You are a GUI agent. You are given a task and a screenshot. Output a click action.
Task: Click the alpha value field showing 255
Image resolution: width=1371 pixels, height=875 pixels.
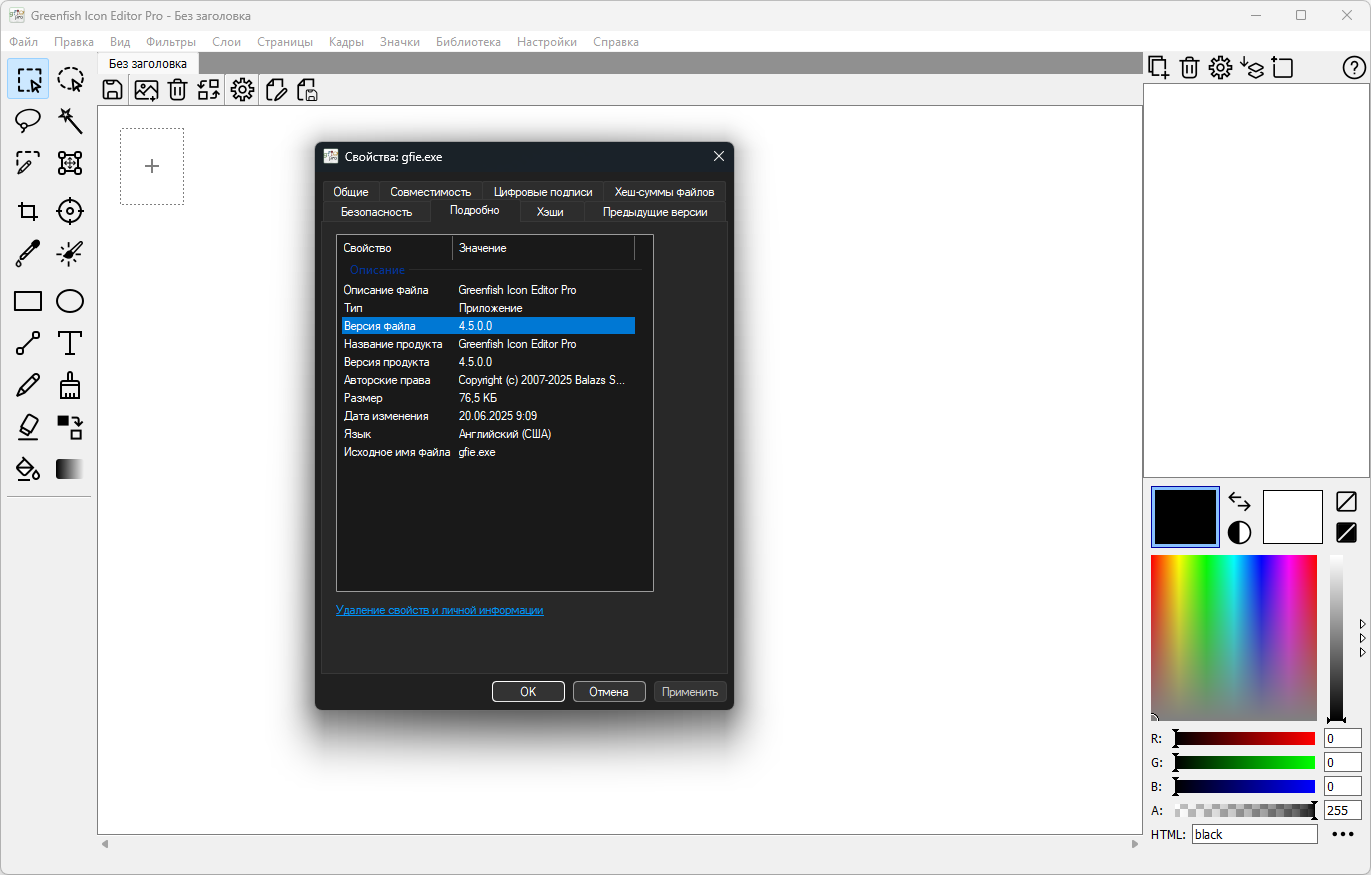coord(1343,811)
